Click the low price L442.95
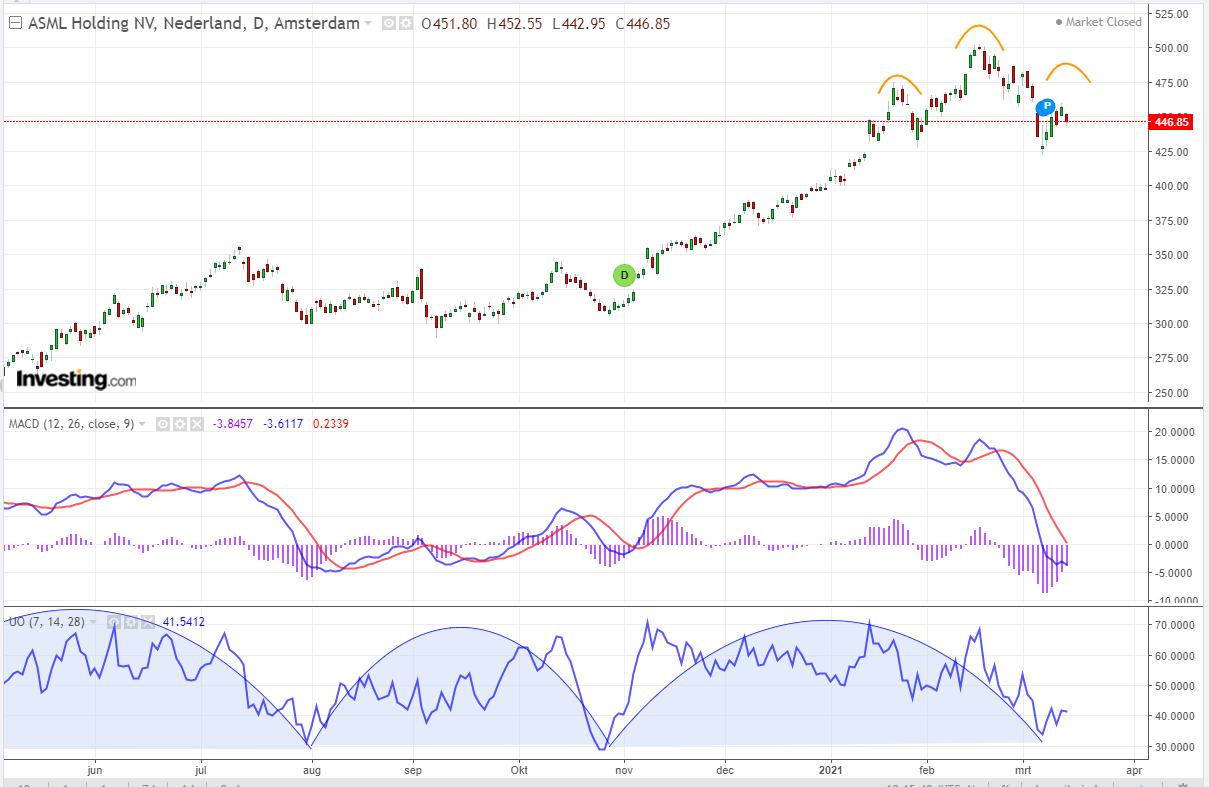 click(579, 23)
